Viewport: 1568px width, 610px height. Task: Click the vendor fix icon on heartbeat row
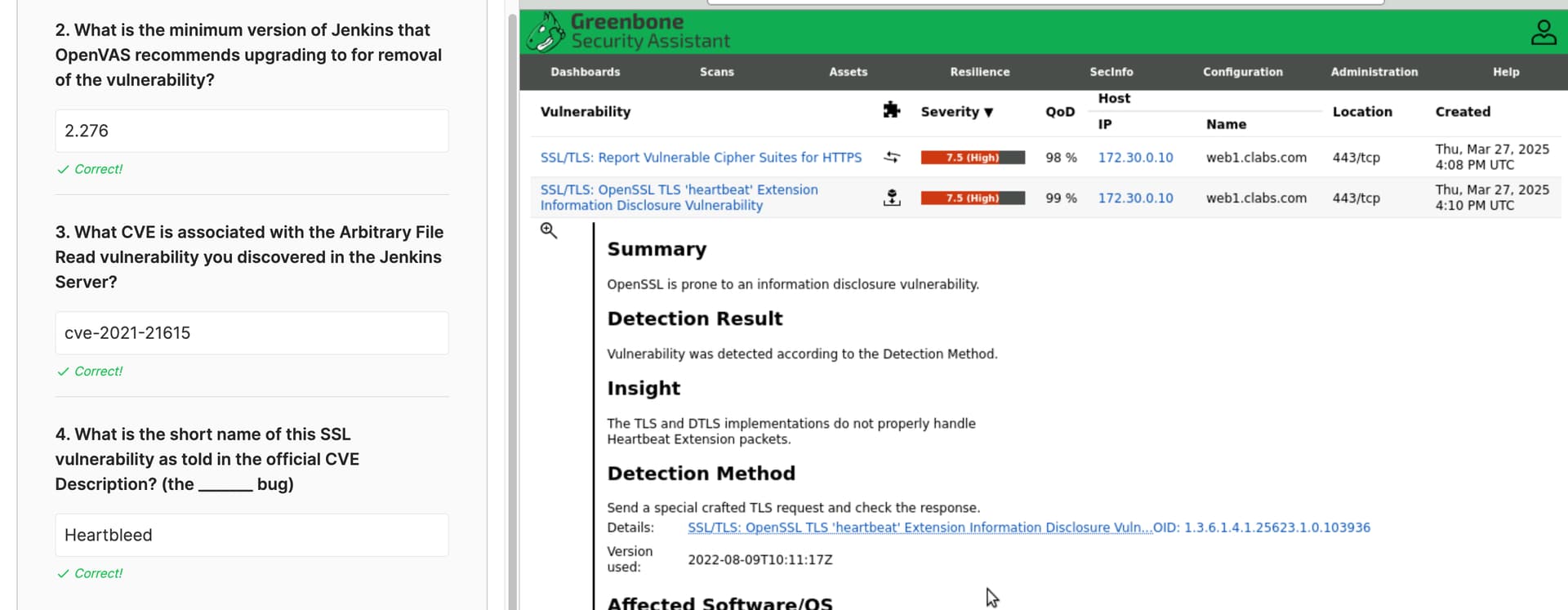[x=892, y=198]
